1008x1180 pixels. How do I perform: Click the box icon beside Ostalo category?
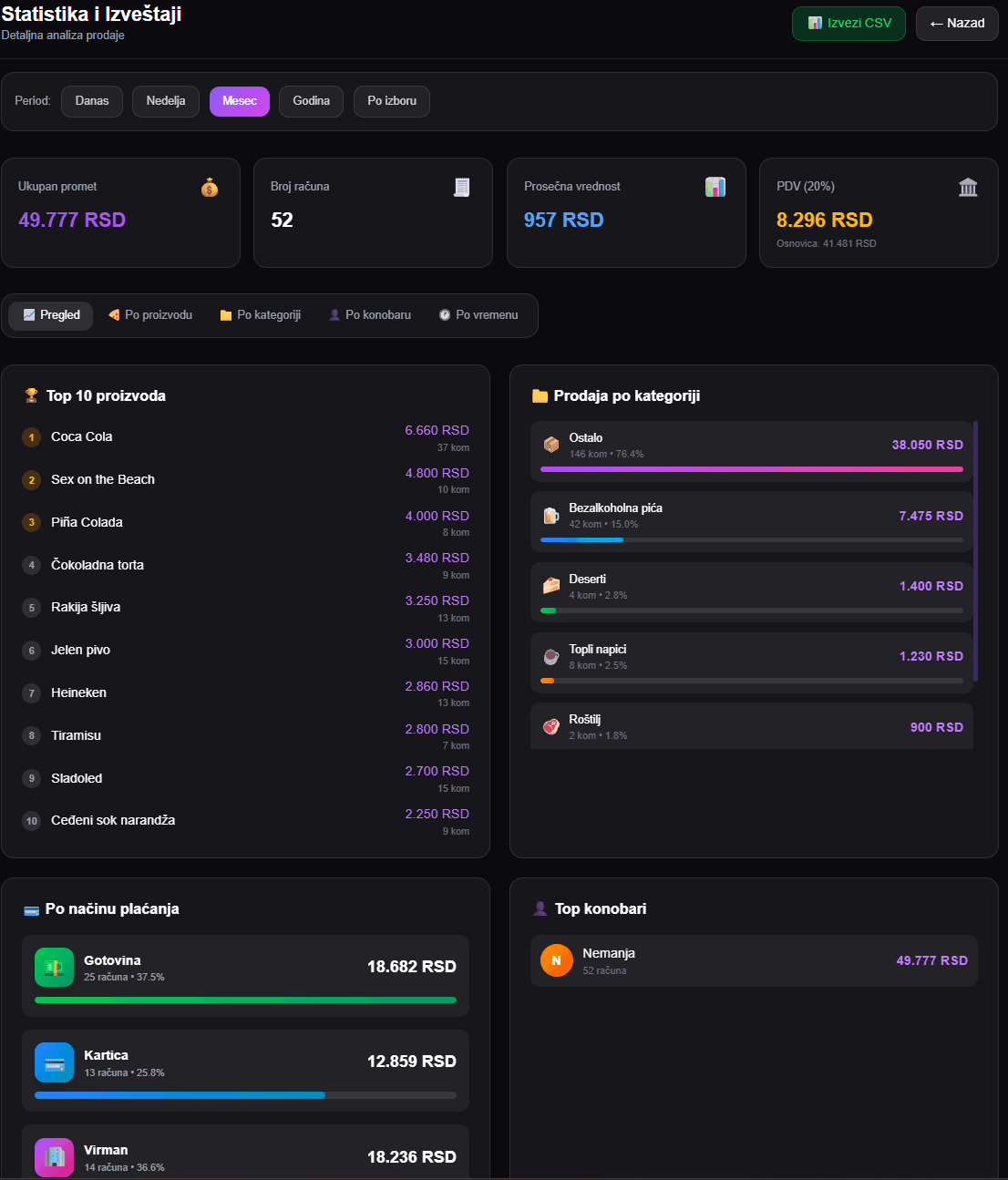(x=551, y=445)
